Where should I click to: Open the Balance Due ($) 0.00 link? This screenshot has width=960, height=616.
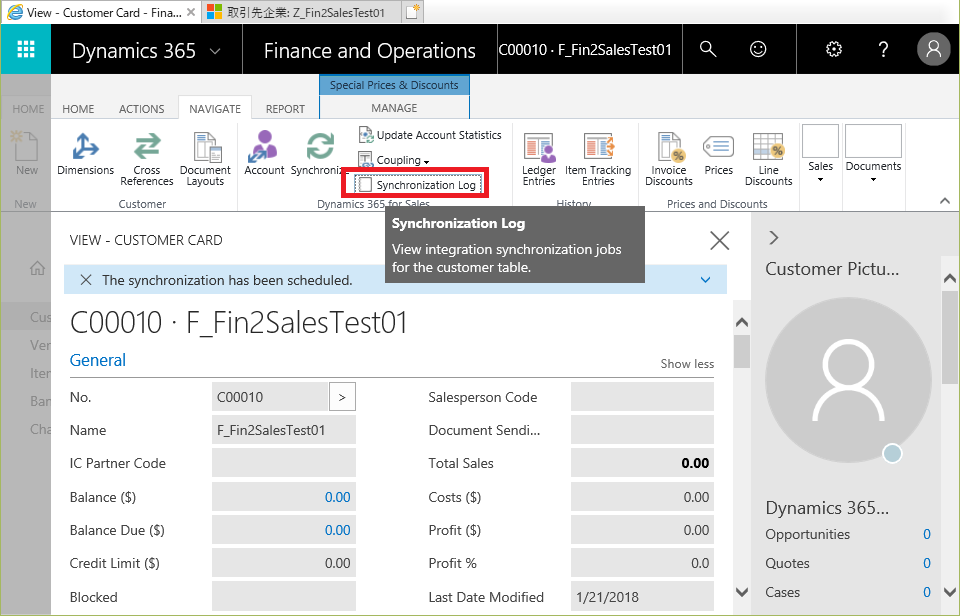click(x=337, y=530)
